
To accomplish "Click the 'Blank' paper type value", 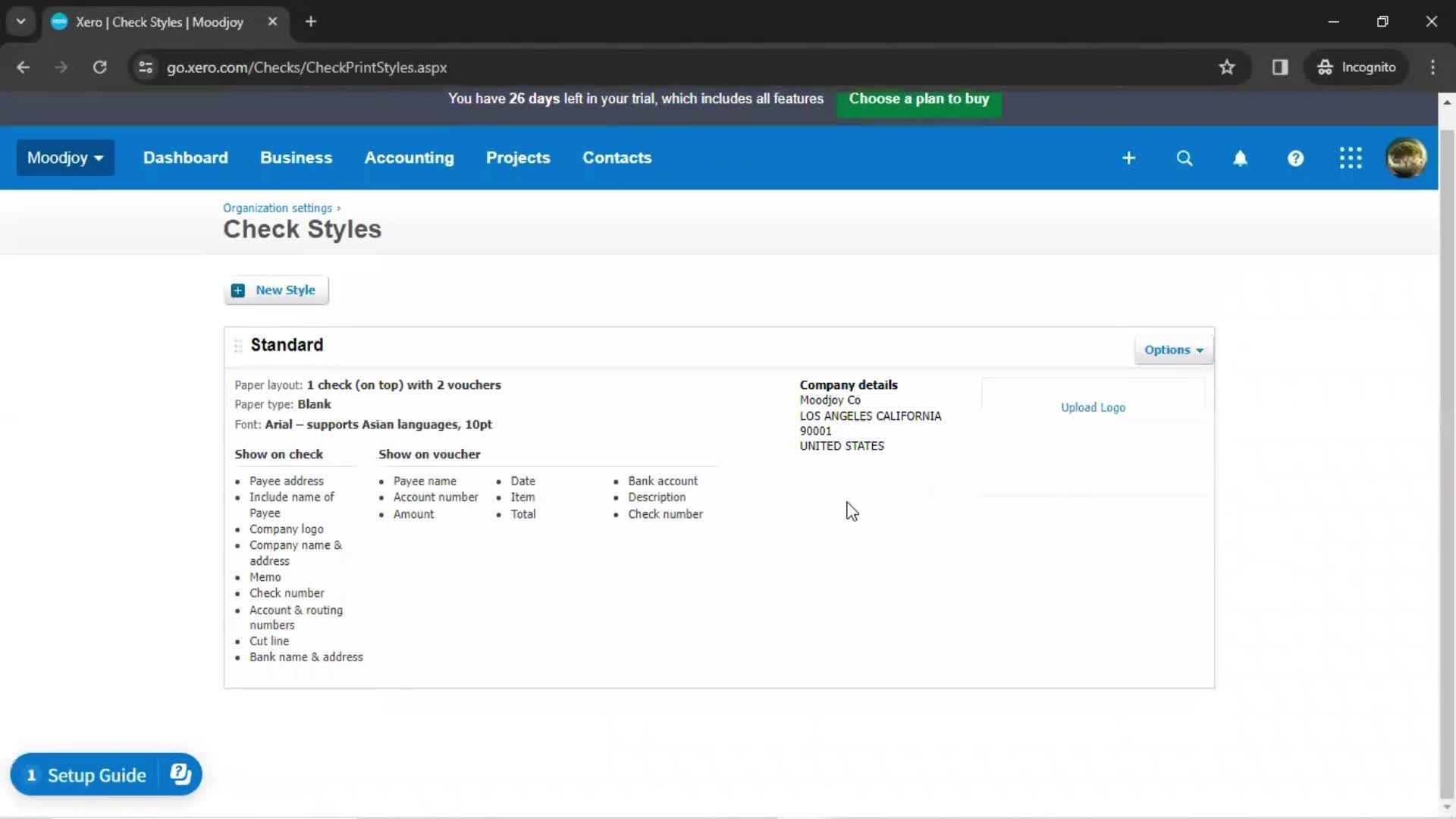I will [x=314, y=405].
